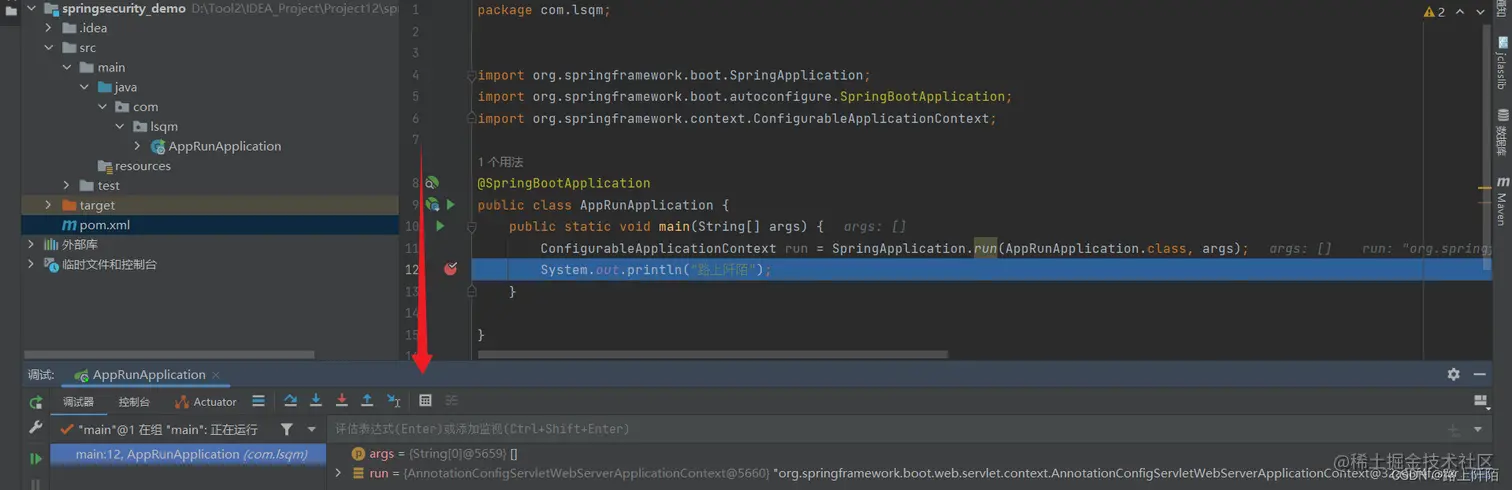Click the '1 个用法' usage hint
Image resolution: width=1512 pixels, height=490 pixels.
point(500,162)
